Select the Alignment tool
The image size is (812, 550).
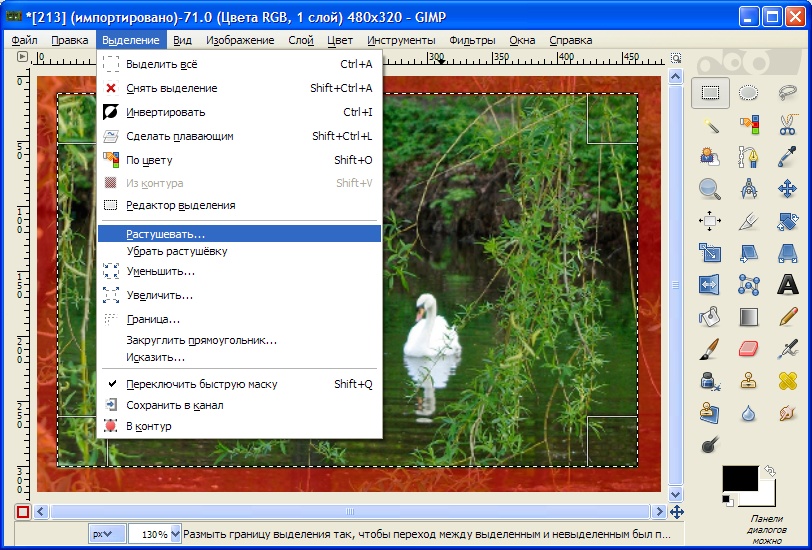click(x=710, y=221)
